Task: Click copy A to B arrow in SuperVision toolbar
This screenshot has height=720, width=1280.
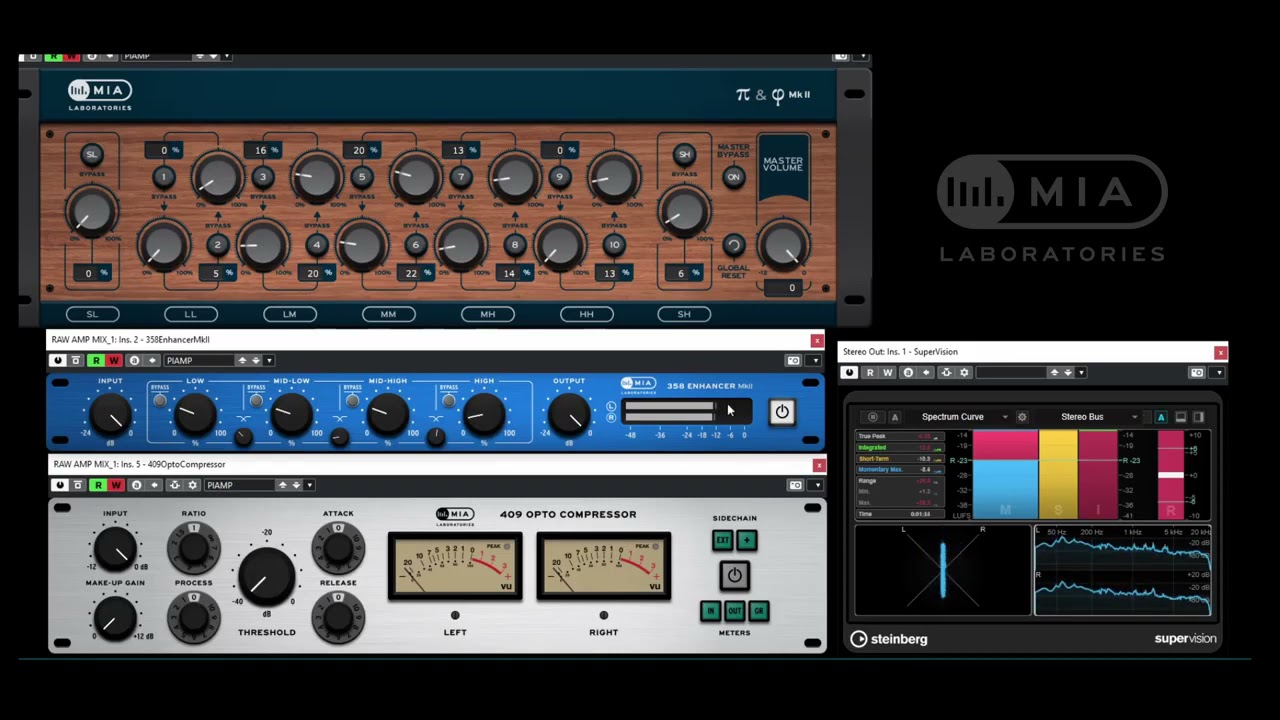Action: pos(926,372)
